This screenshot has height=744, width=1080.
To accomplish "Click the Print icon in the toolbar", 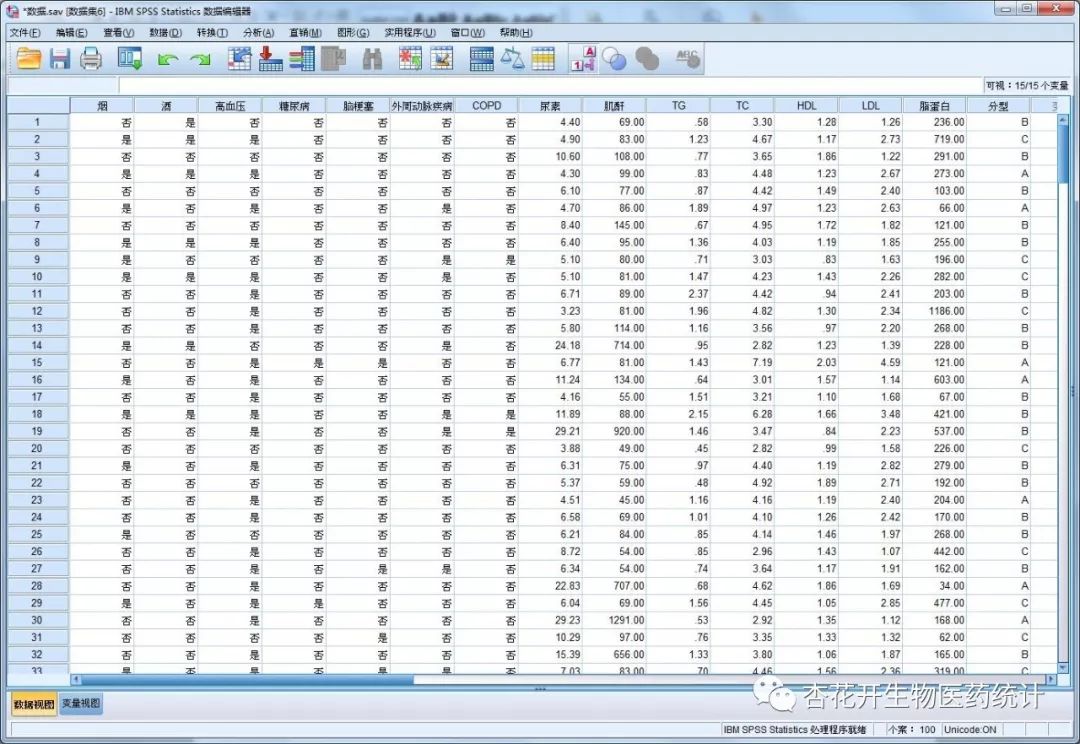I will coord(91,60).
